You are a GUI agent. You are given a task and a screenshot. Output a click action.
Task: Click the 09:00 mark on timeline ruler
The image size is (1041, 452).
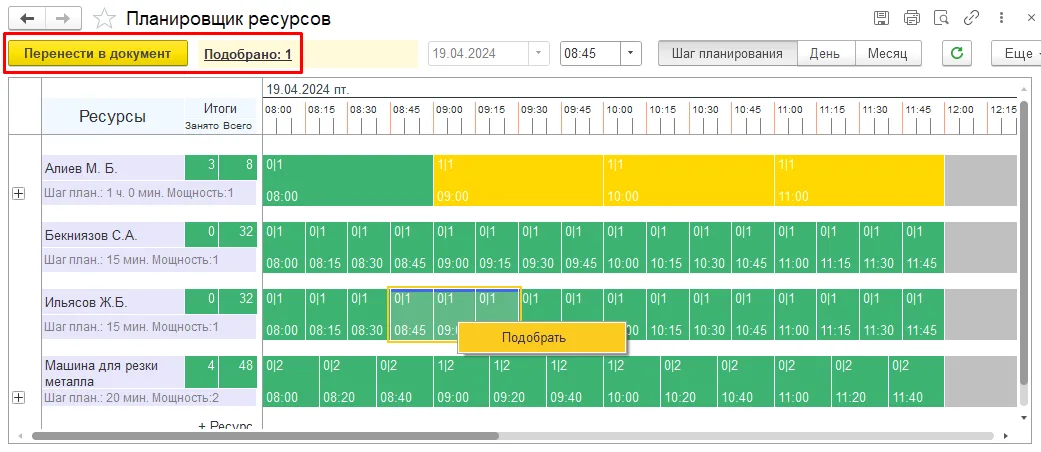[x=448, y=110]
